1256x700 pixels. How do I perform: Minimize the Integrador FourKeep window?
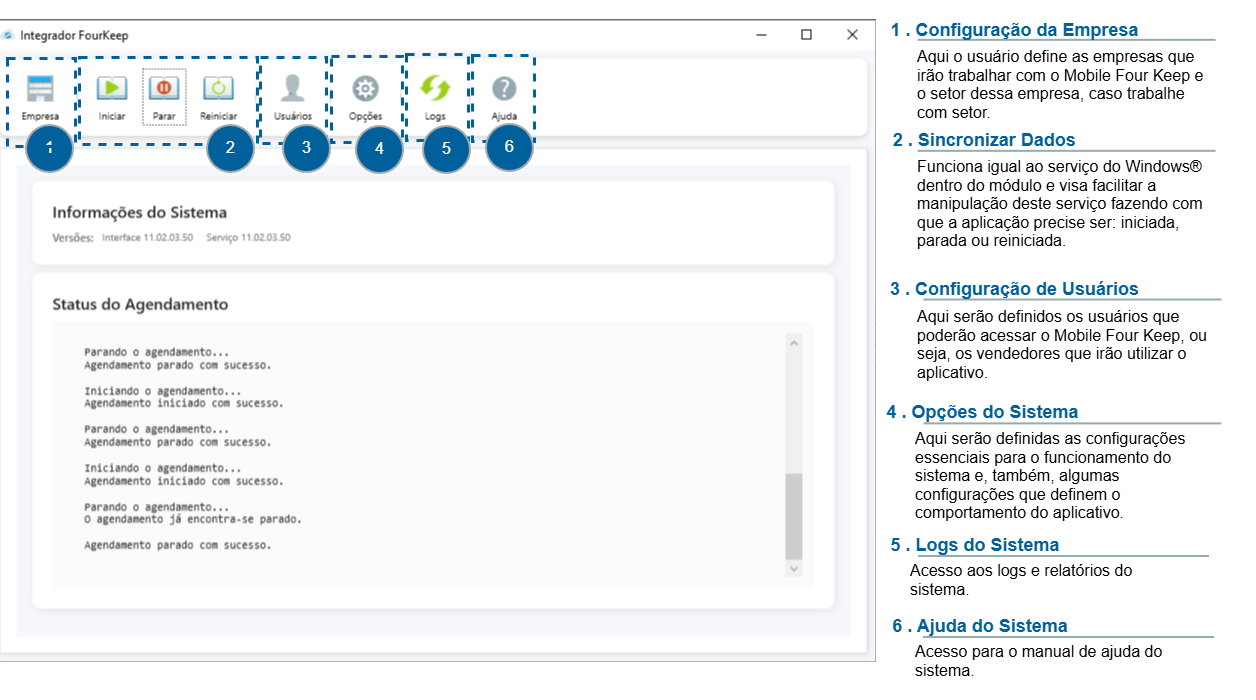pyautogui.click(x=761, y=35)
